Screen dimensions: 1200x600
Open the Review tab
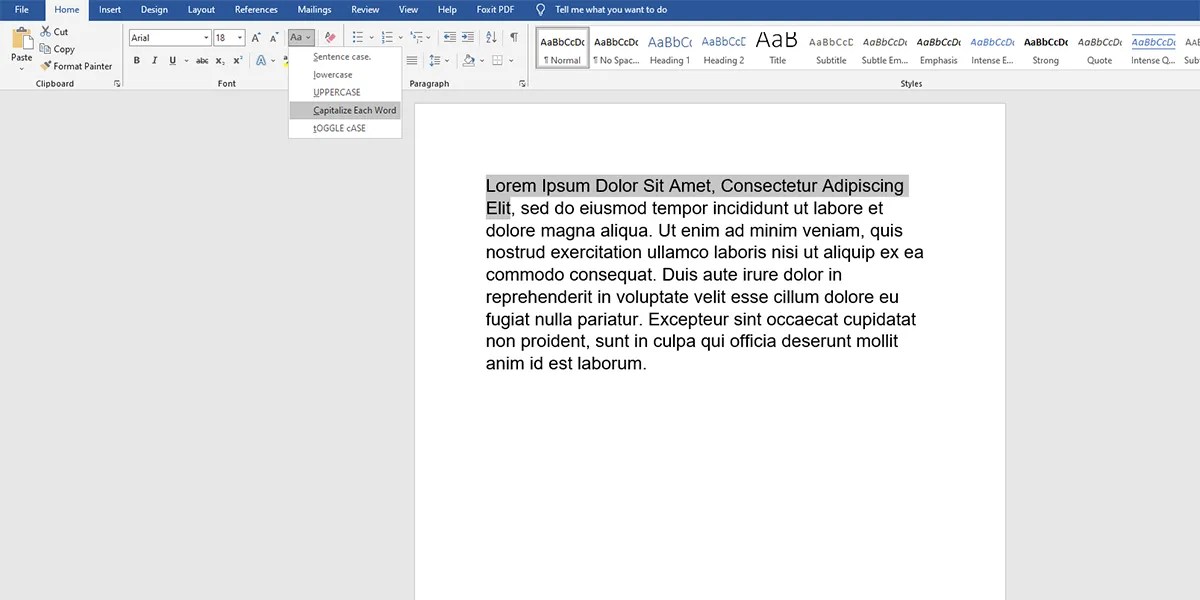pyautogui.click(x=364, y=9)
